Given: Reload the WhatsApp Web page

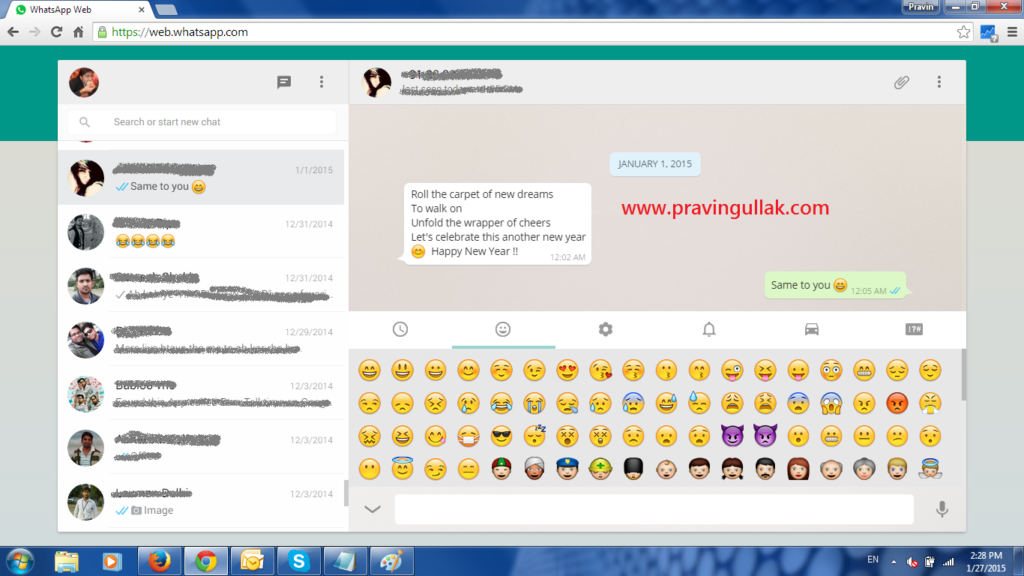Looking at the screenshot, I should tap(57, 32).
